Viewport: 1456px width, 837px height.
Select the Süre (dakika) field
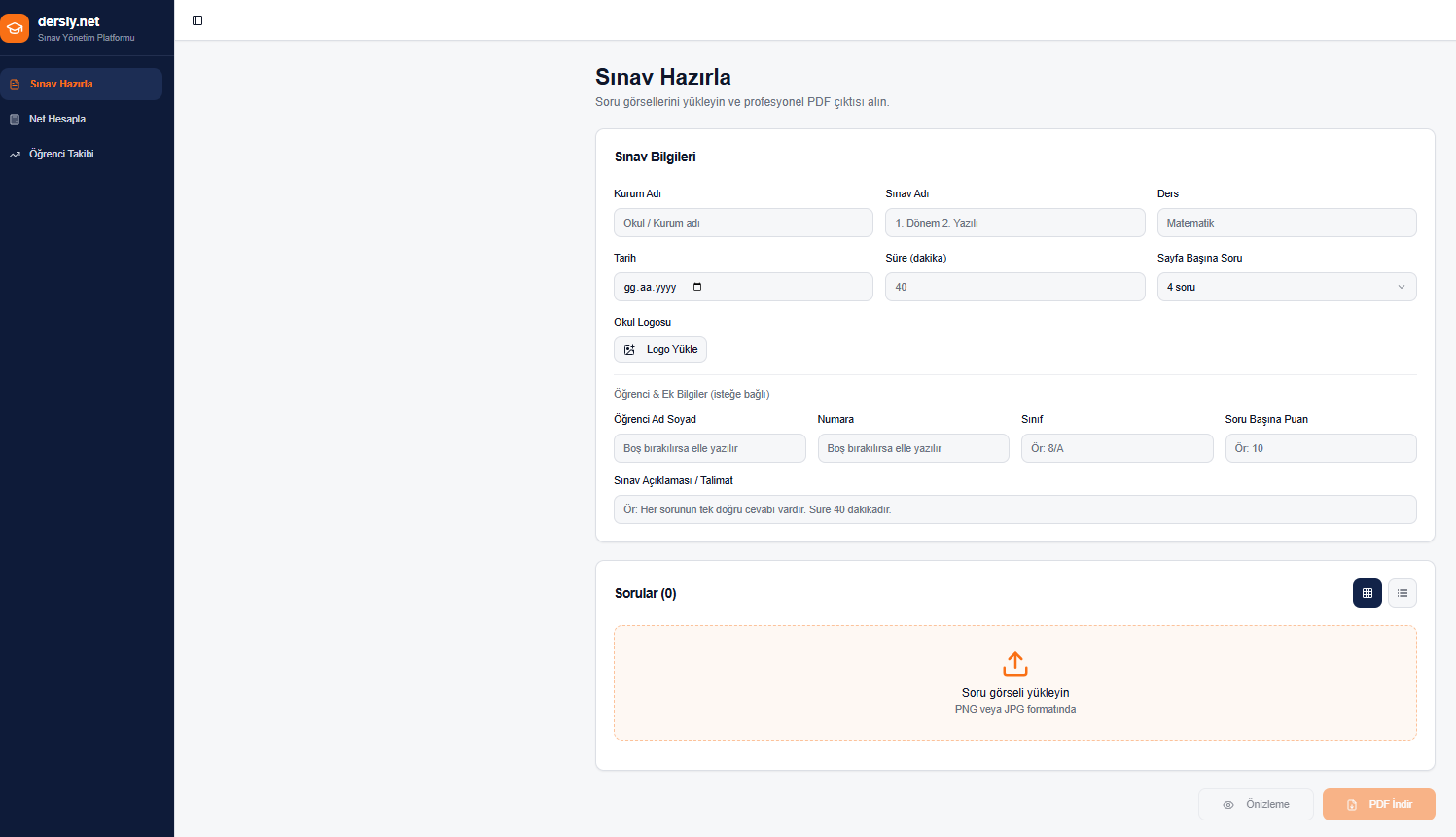click(1015, 287)
